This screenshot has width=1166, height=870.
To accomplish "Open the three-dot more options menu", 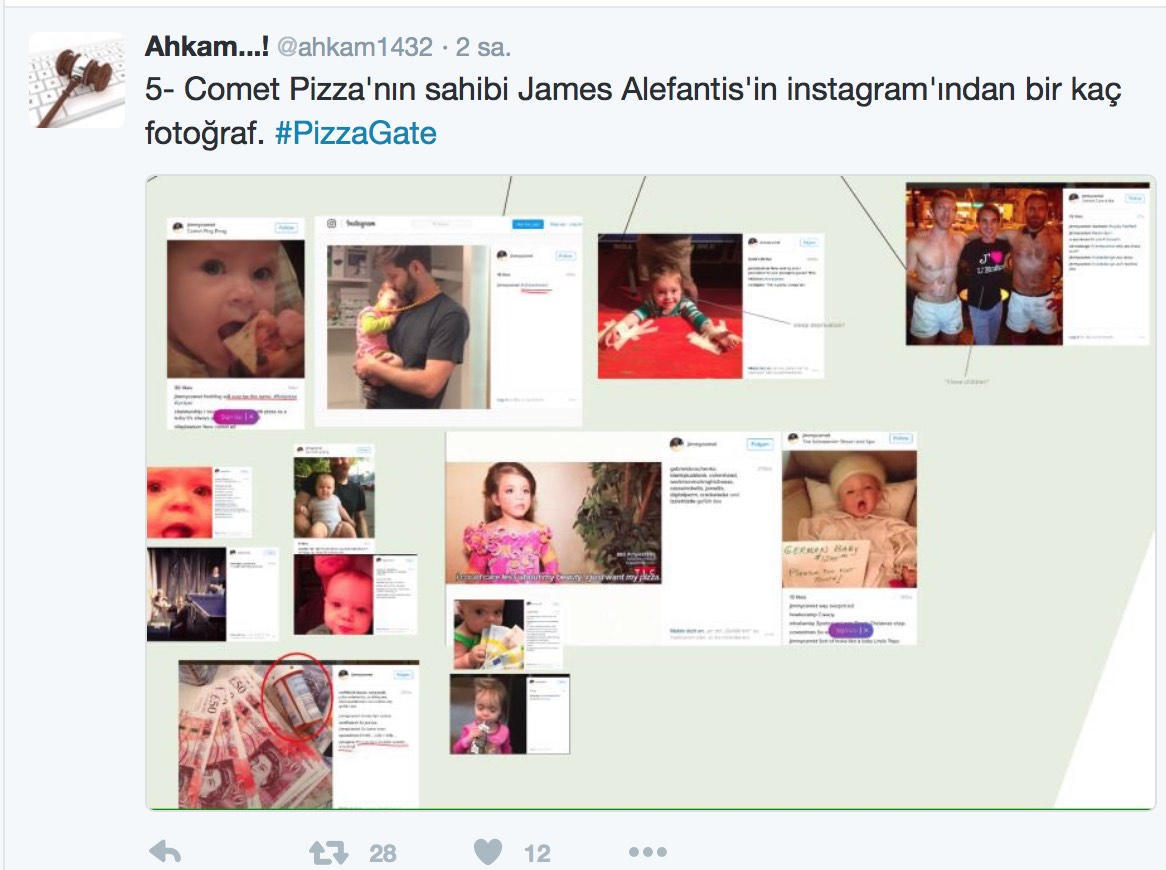I will click(x=648, y=852).
